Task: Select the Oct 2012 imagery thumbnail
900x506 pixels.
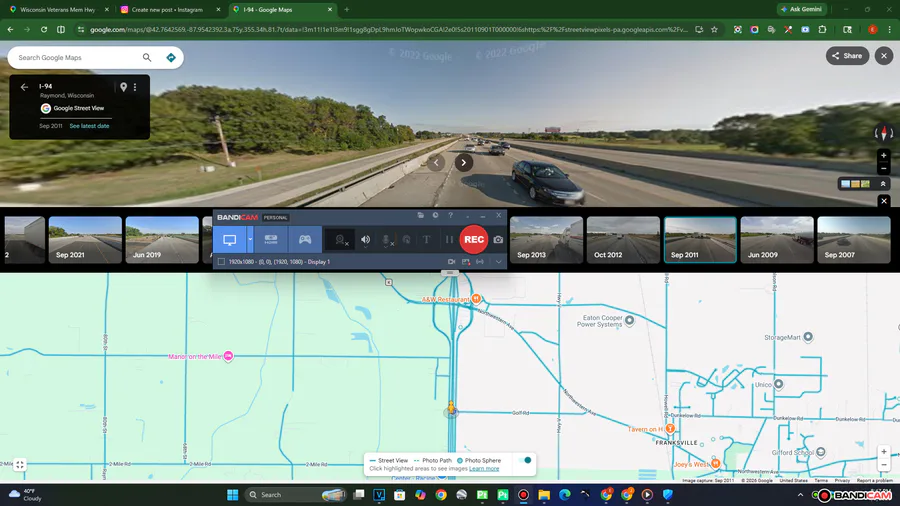Action: click(623, 240)
